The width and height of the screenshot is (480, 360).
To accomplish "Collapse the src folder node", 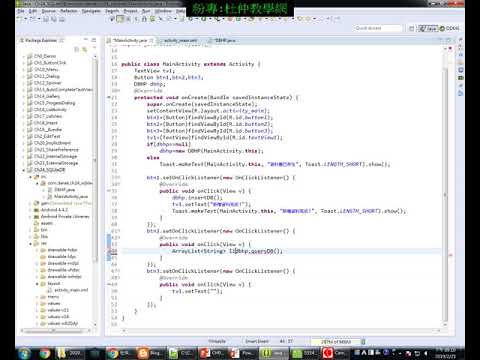I will [30, 177].
